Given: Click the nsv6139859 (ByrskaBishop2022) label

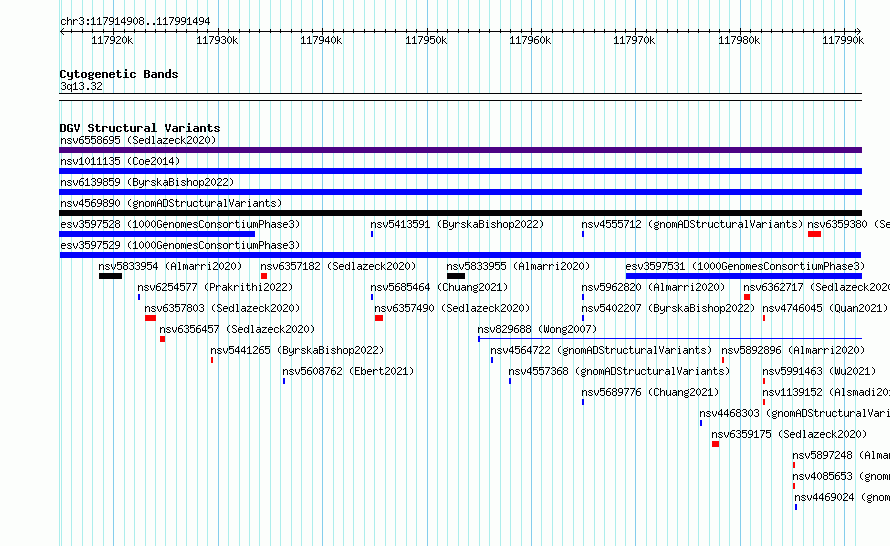Looking at the screenshot, I should 147,182.
